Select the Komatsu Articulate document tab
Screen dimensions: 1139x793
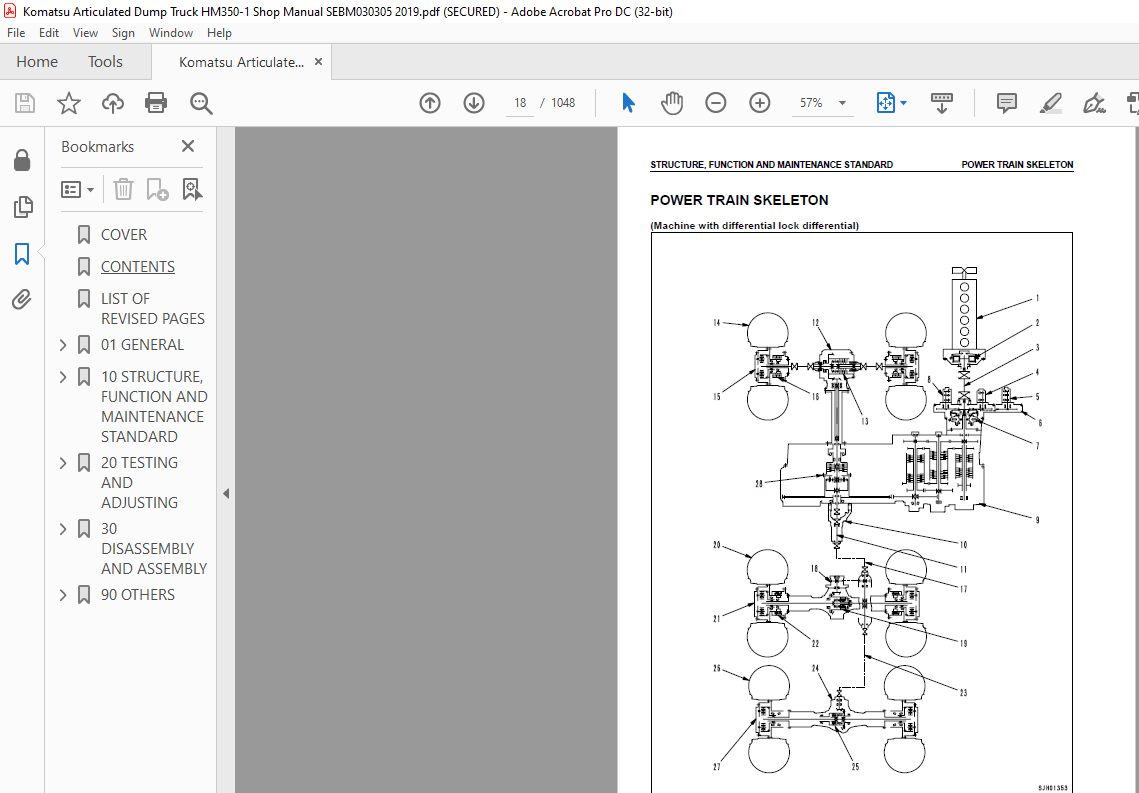pos(241,62)
